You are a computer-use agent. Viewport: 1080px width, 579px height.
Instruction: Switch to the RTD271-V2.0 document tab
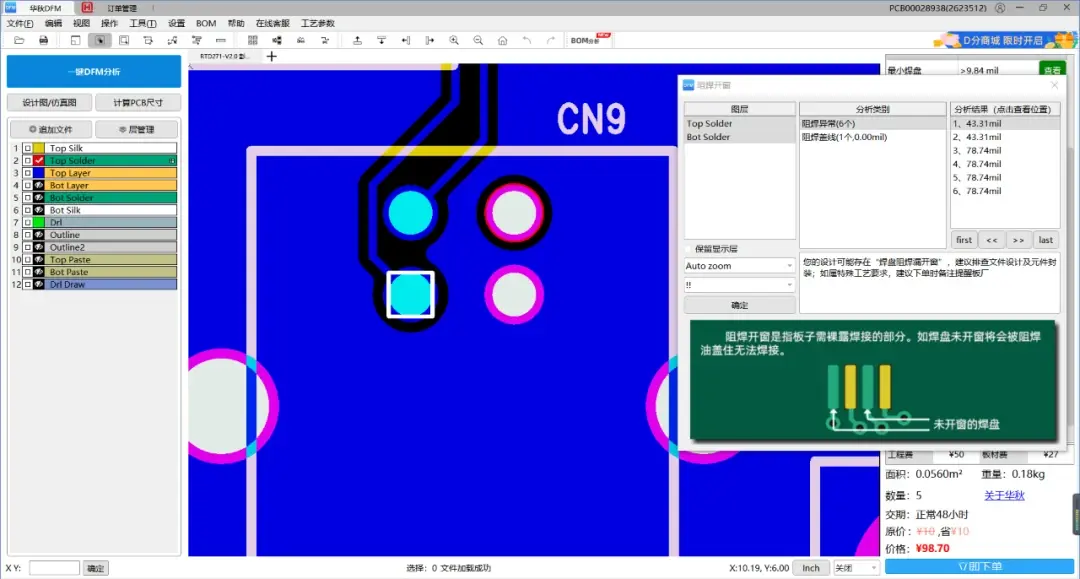(225, 56)
